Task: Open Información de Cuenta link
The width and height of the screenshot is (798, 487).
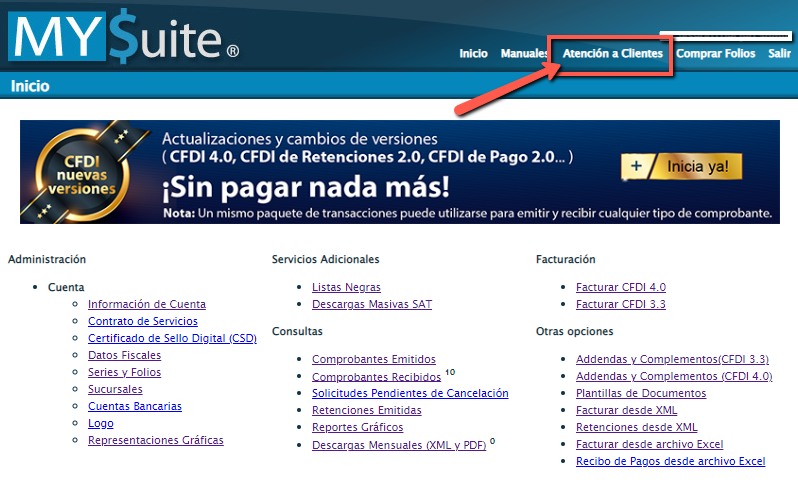Action: (x=147, y=304)
